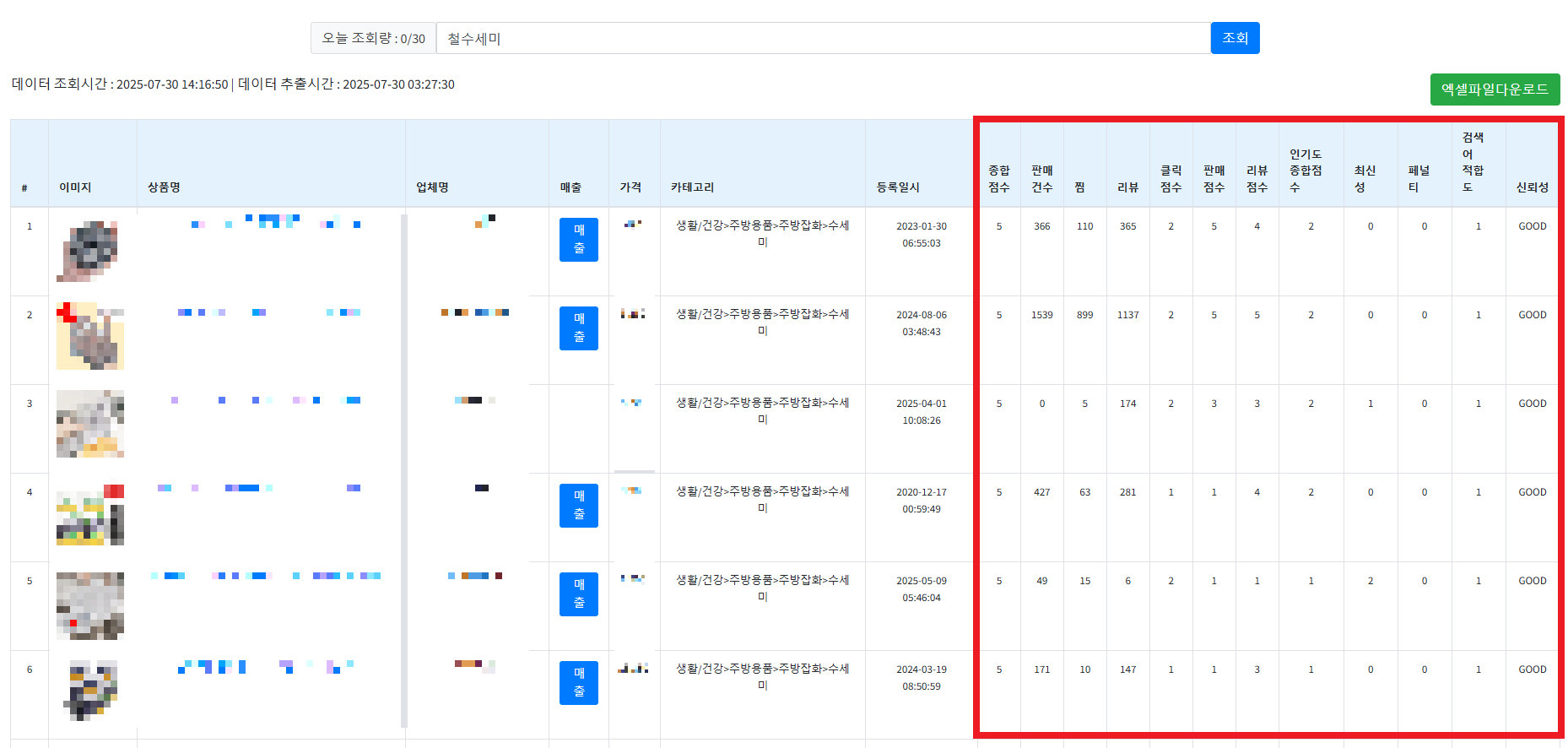The height and width of the screenshot is (748, 1568).
Task: Click the 카테고리 column header
Action: tap(692, 187)
